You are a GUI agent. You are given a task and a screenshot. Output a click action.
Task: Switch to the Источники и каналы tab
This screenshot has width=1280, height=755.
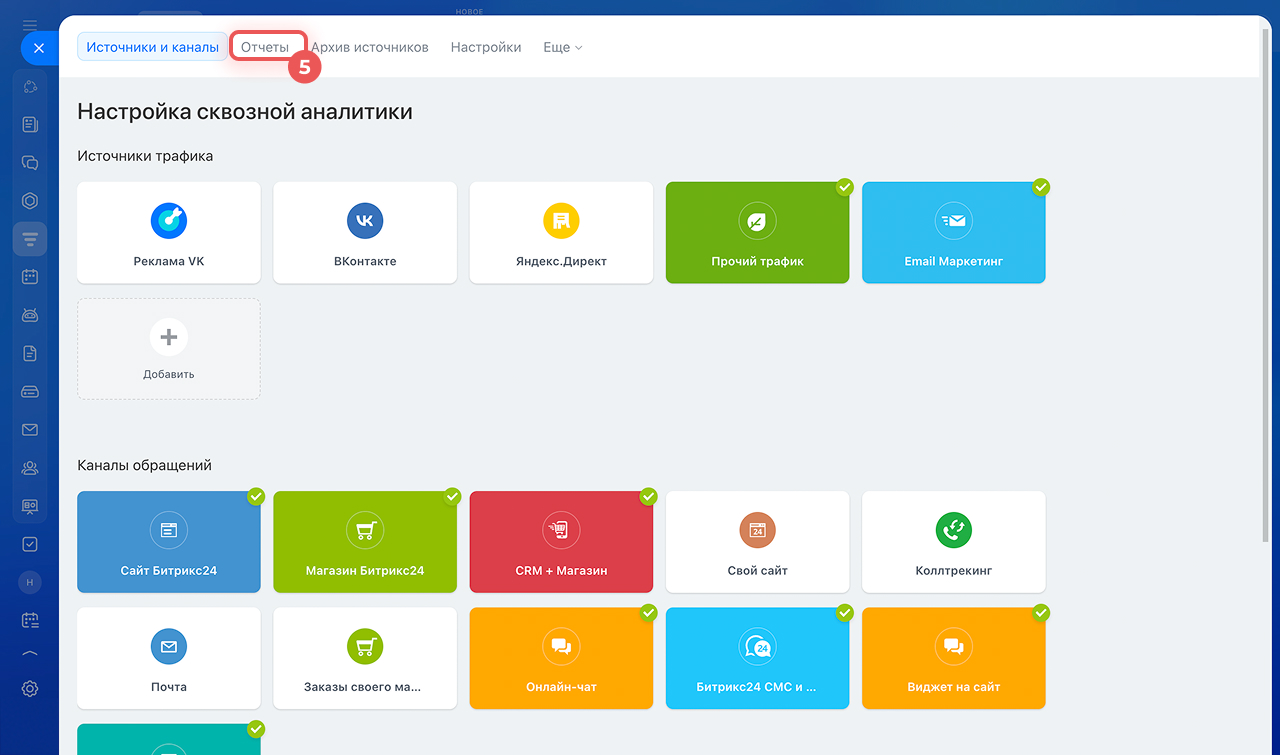point(153,47)
